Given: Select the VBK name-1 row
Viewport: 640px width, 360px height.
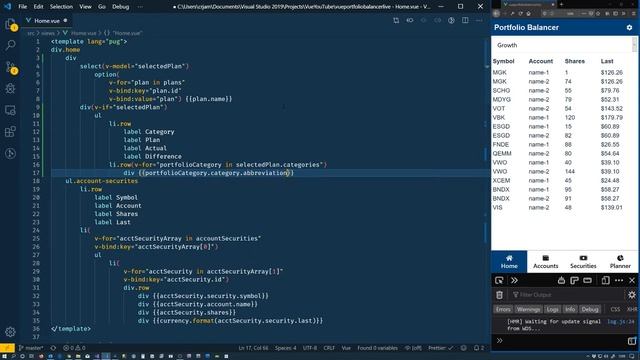Looking at the screenshot, I should [563, 118].
